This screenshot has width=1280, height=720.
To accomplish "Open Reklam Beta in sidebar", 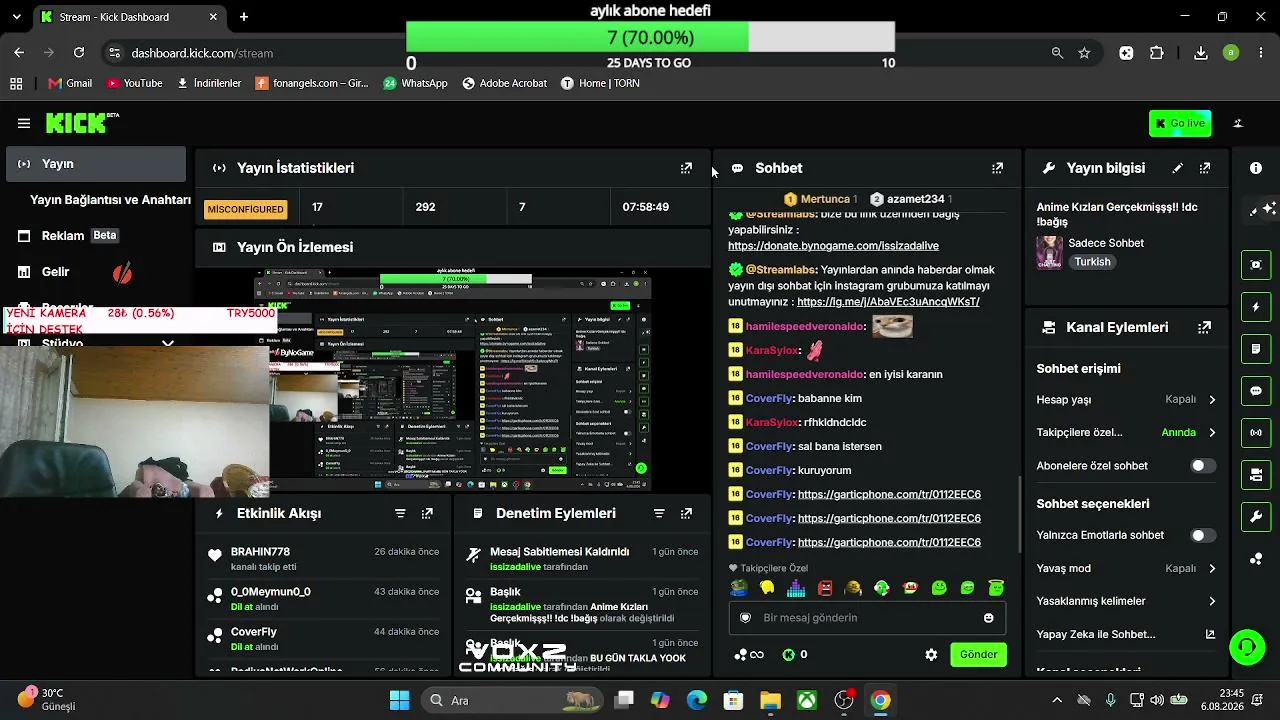I will coord(96,236).
